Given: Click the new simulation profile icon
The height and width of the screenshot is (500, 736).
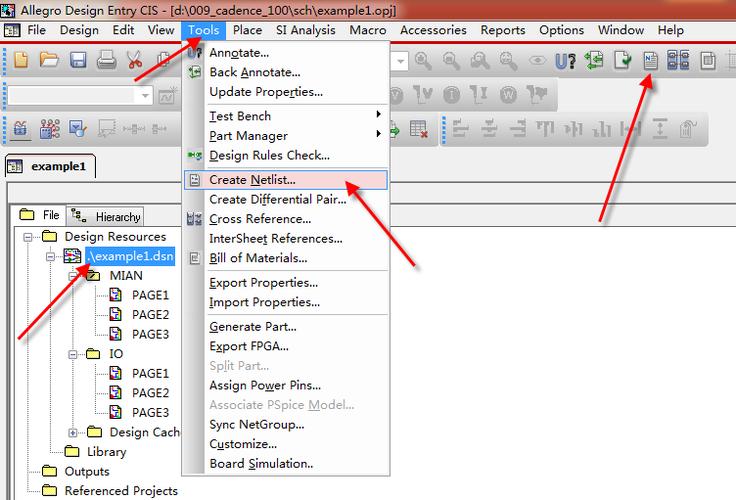Looking at the screenshot, I should (x=167, y=96).
